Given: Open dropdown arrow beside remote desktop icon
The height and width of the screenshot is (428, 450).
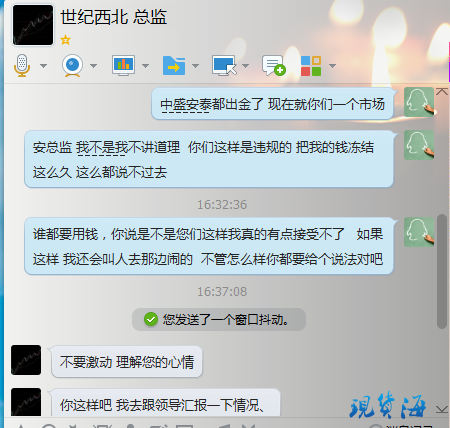Looking at the screenshot, I should 246,66.
